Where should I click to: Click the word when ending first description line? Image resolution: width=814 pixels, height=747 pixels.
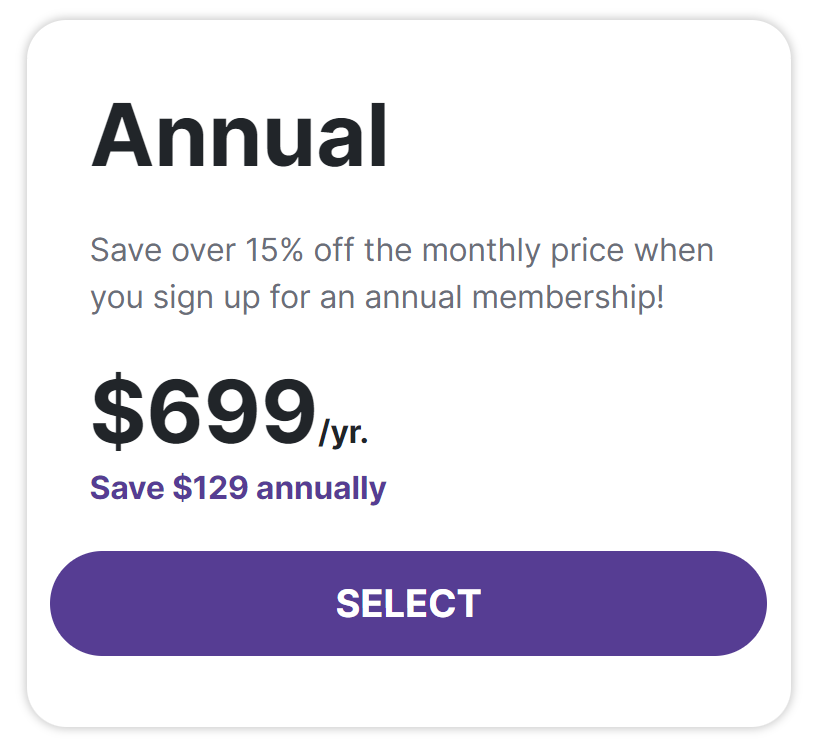pyautogui.click(x=674, y=250)
